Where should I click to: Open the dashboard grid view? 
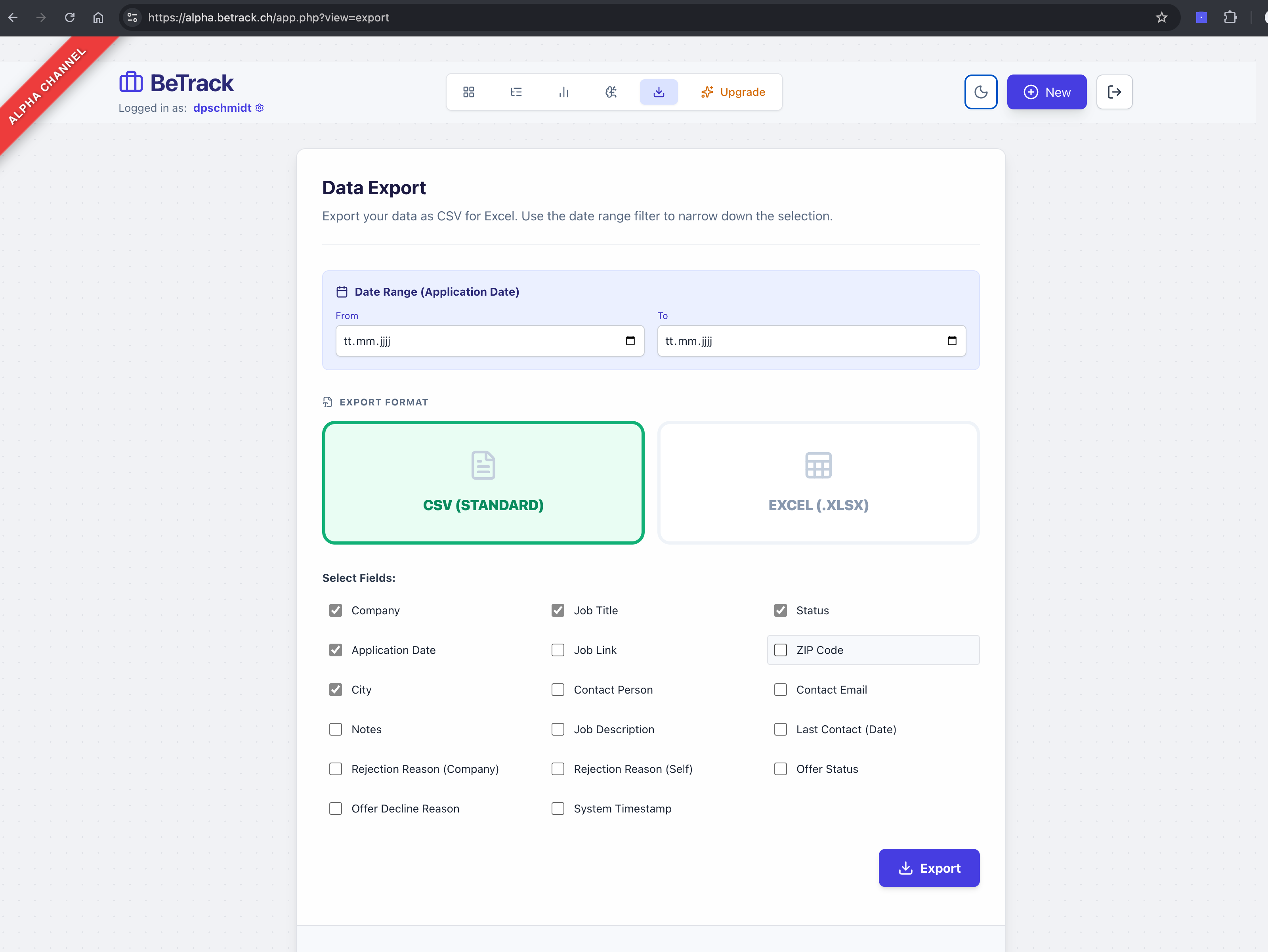tap(468, 92)
